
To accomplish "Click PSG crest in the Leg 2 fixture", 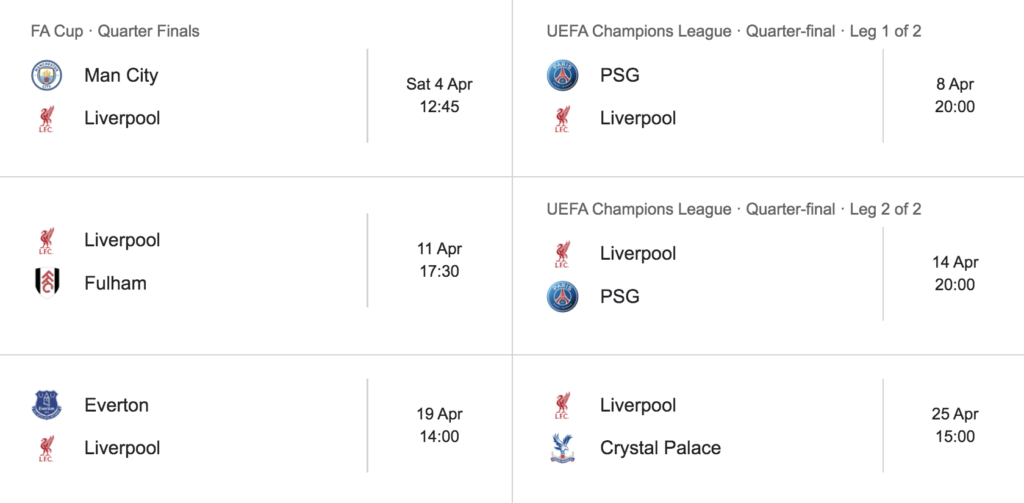I will pos(562,297).
